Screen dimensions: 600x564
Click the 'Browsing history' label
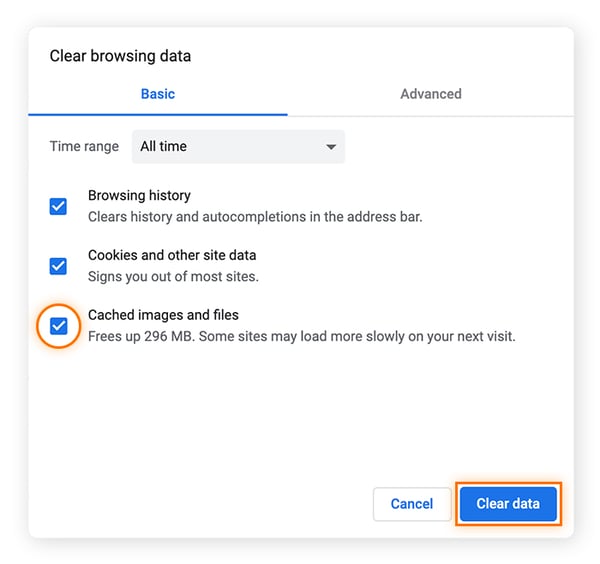pyautogui.click(x=139, y=196)
